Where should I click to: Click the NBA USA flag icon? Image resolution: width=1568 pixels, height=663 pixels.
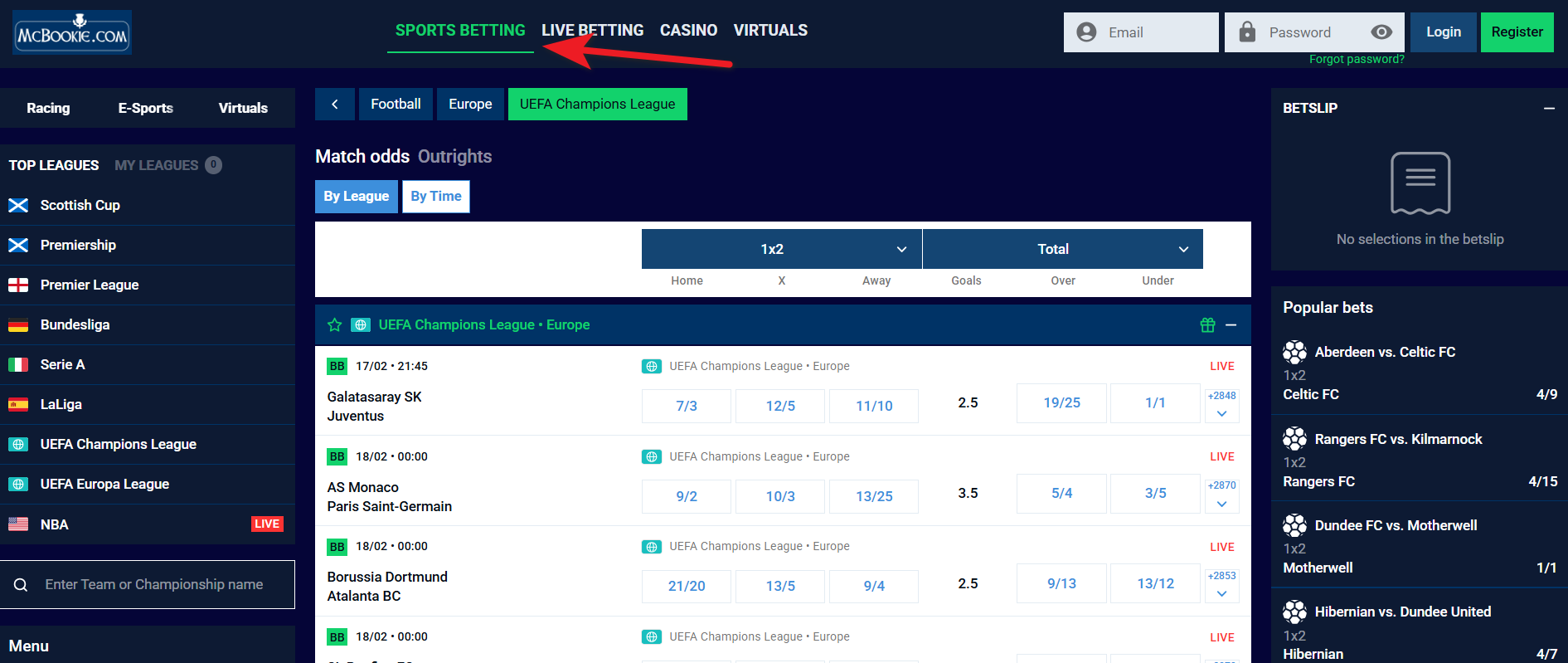click(x=18, y=524)
